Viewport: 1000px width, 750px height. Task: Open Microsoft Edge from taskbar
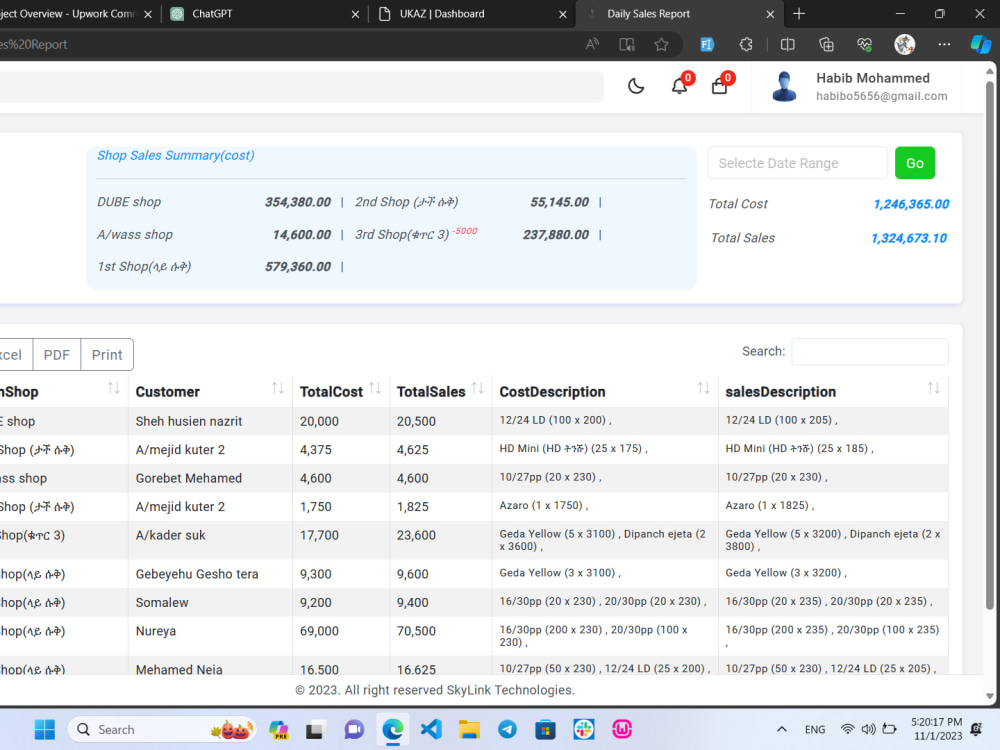pos(393,730)
